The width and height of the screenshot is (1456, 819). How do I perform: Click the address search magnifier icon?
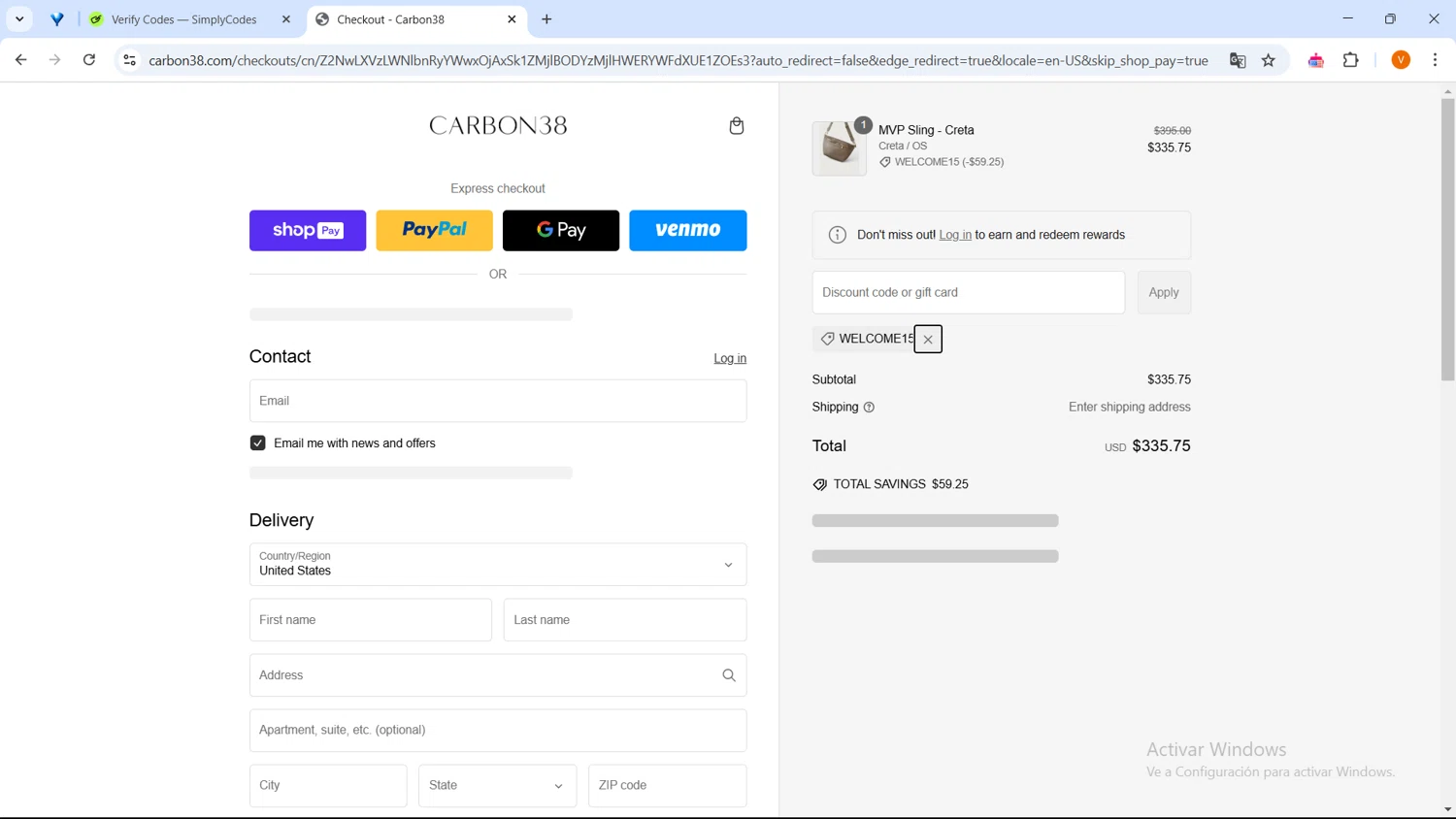(x=729, y=675)
